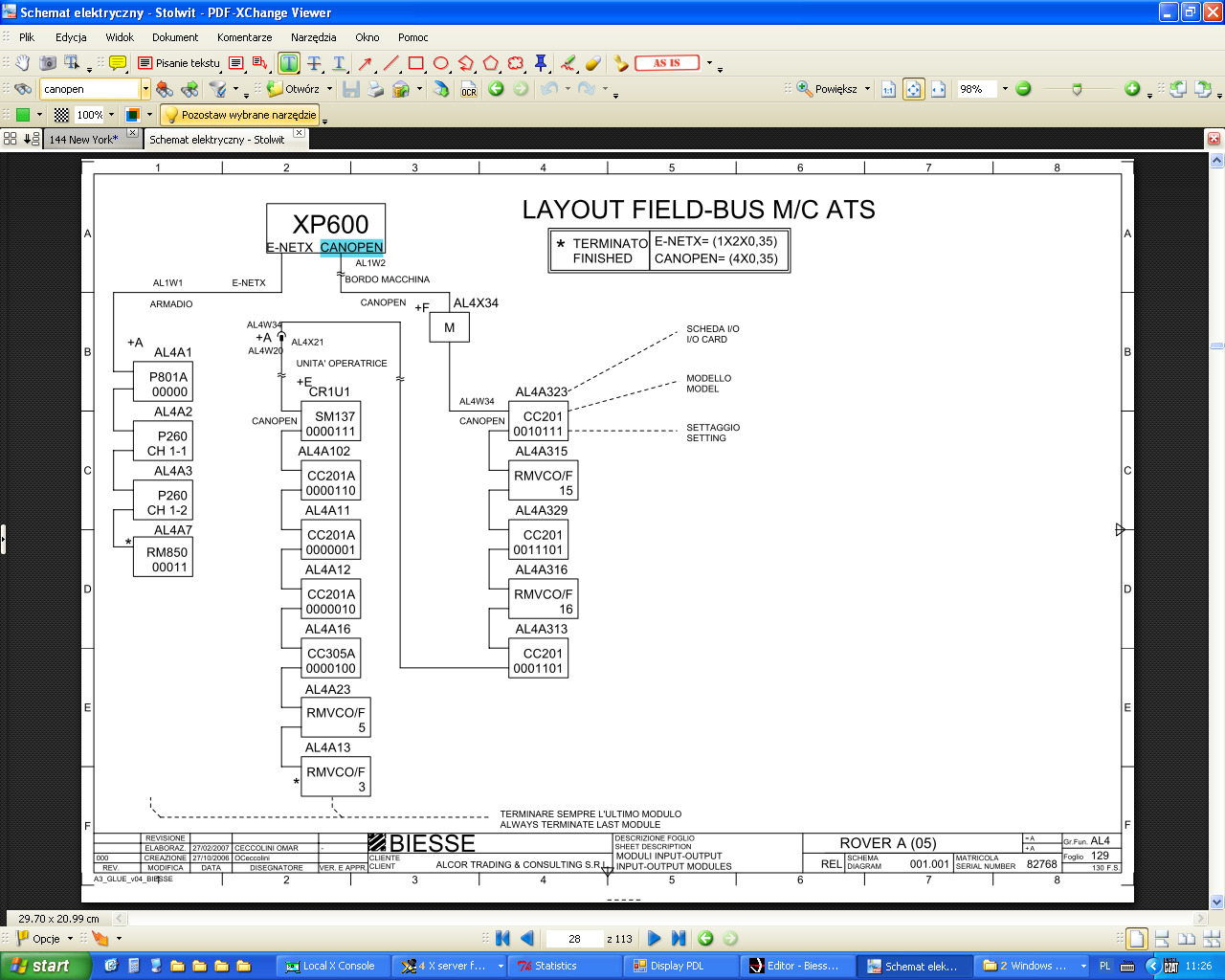The width and height of the screenshot is (1225, 980).
Task: Select the Snapshot camera tool
Action: [48, 63]
